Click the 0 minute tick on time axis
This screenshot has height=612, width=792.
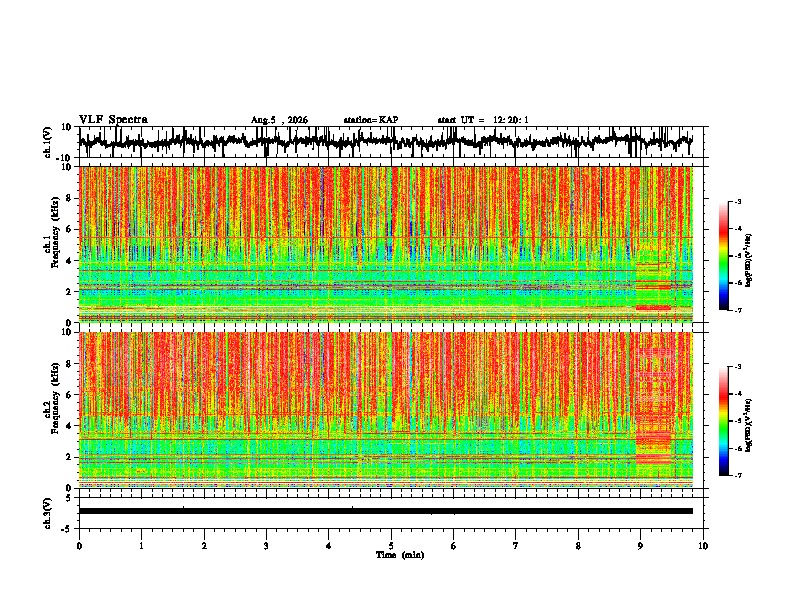(79, 546)
